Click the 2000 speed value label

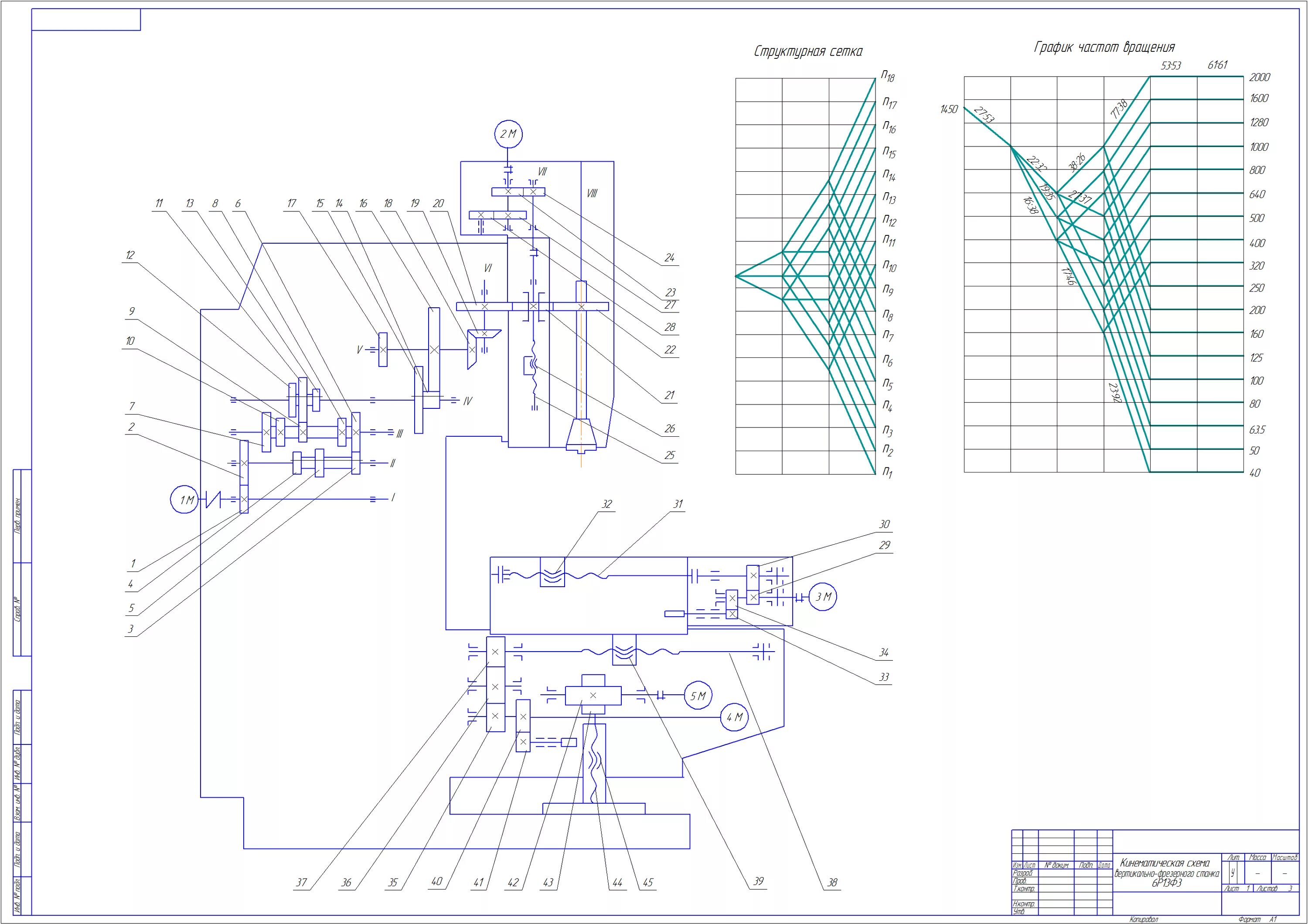(1259, 78)
